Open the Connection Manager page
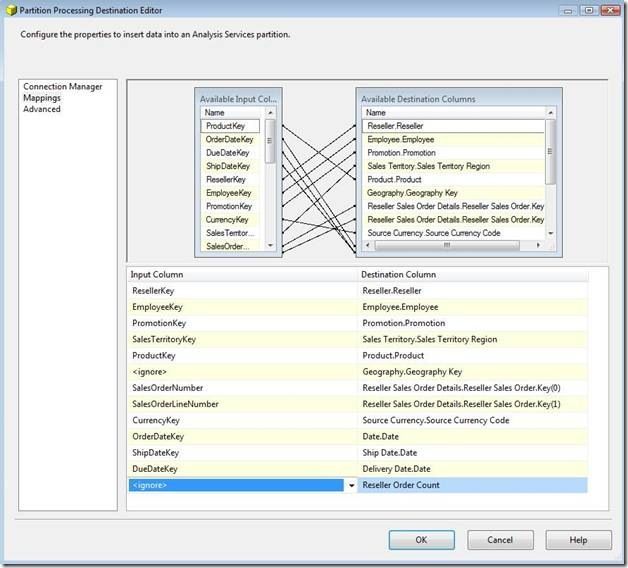 click(62, 87)
